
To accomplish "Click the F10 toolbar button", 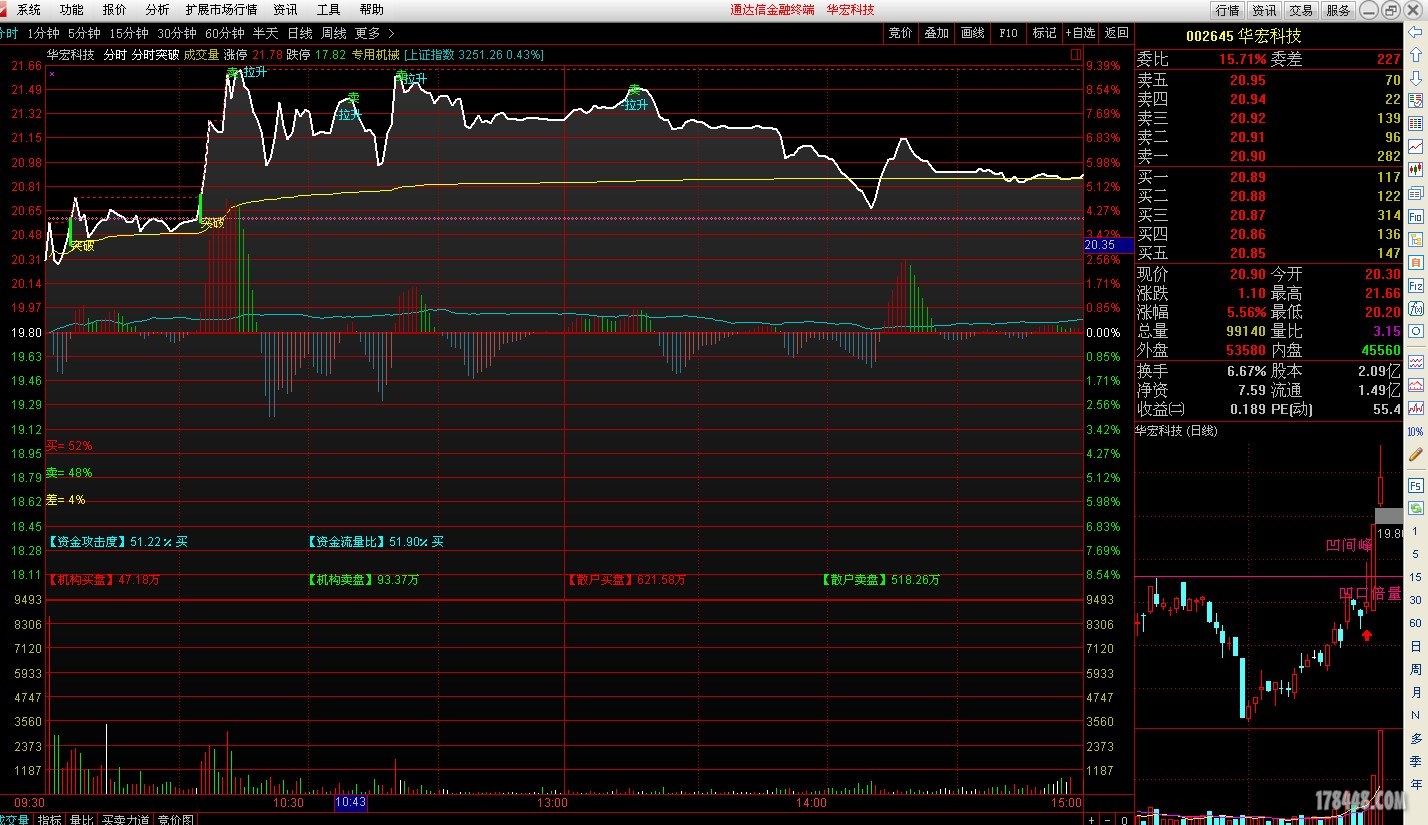I will point(1009,33).
